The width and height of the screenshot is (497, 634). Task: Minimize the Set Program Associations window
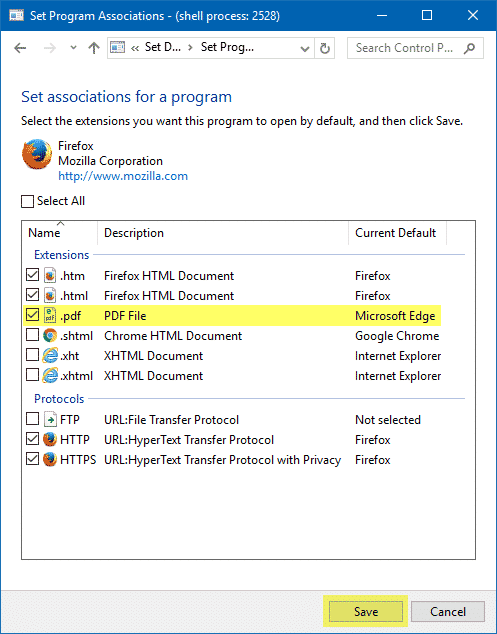(381, 15)
